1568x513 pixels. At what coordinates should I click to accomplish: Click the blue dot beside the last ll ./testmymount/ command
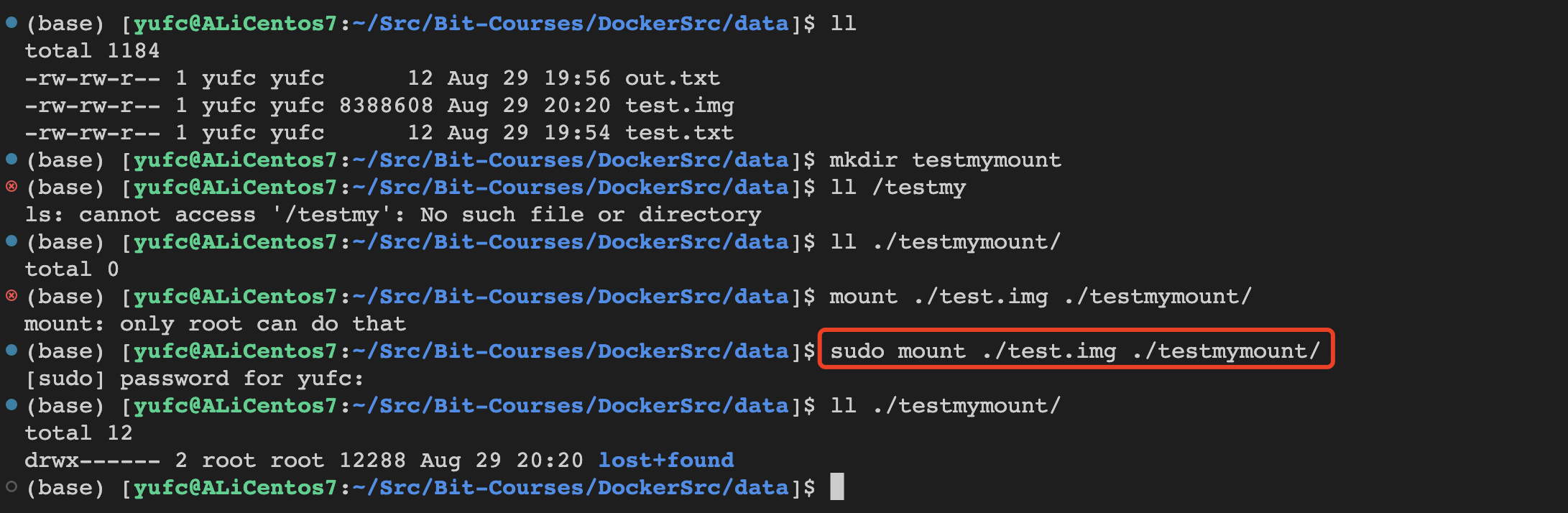11,405
